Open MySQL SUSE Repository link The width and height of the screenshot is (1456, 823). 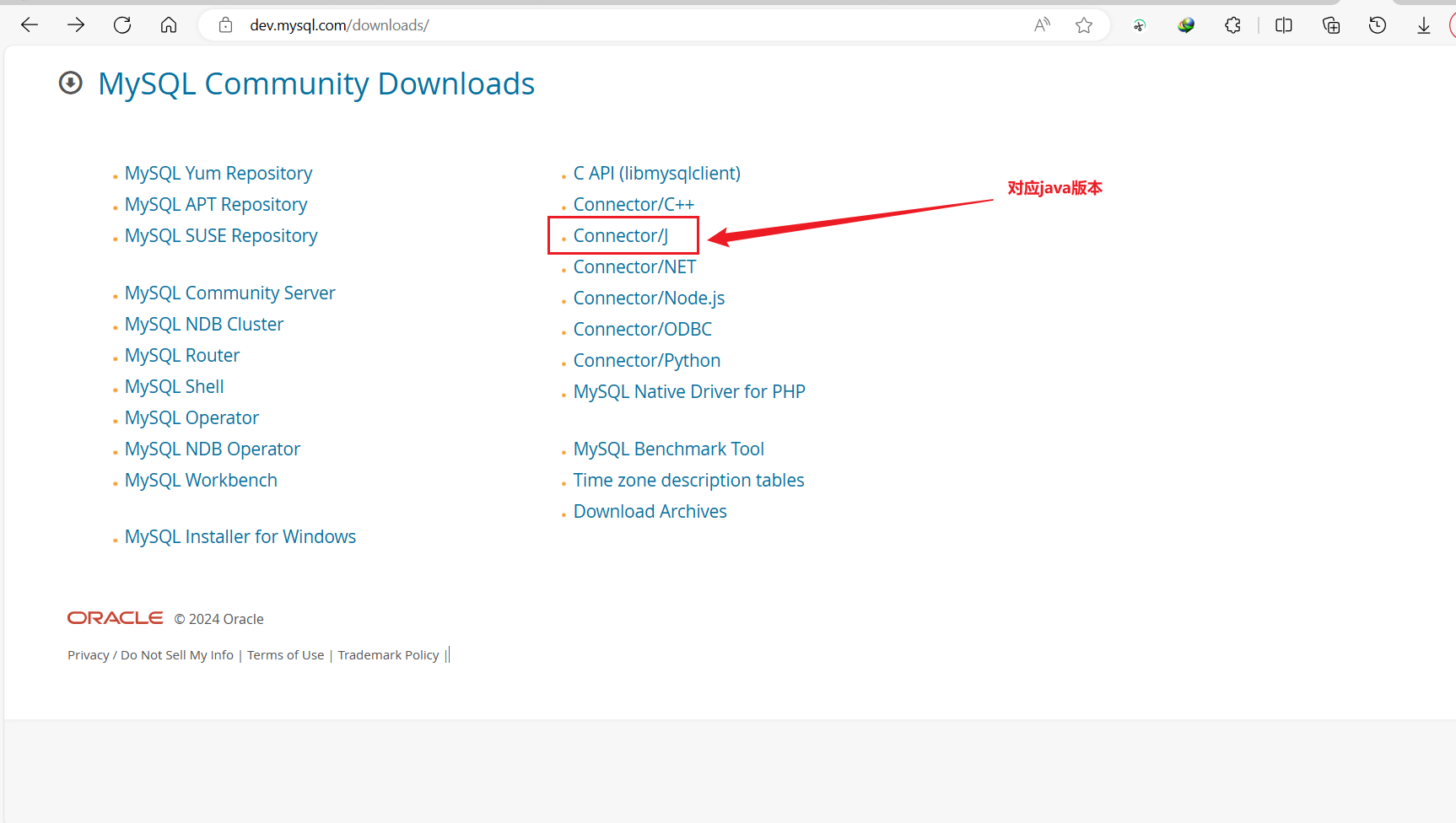pyautogui.click(x=221, y=236)
